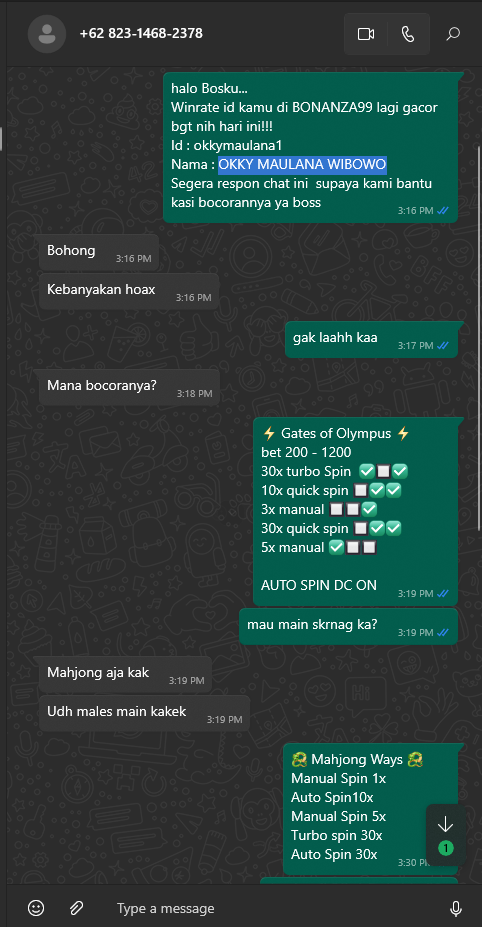Open search in chat
The width and height of the screenshot is (482, 927).
pyautogui.click(x=452, y=34)
